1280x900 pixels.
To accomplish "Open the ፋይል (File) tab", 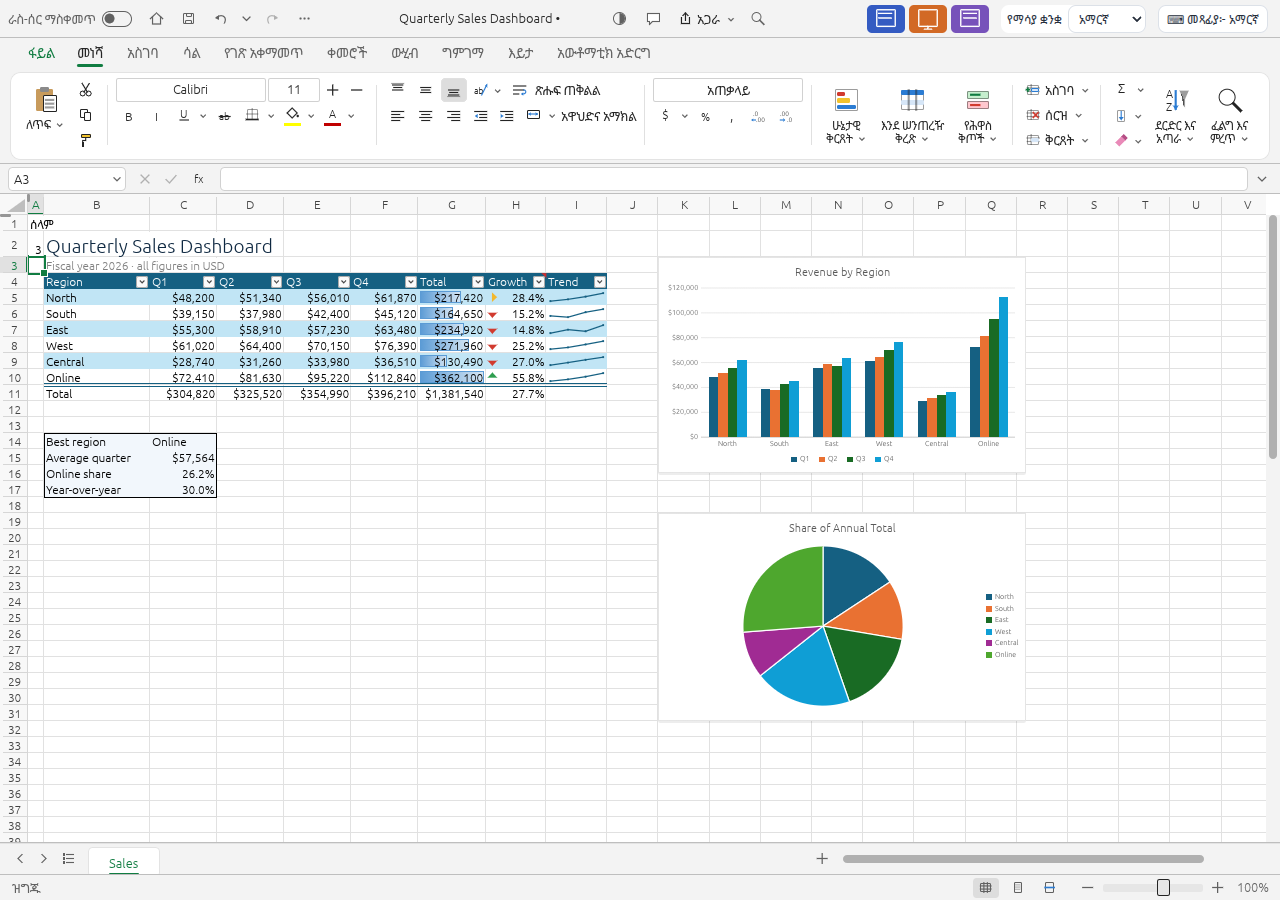I will point(42,53).
